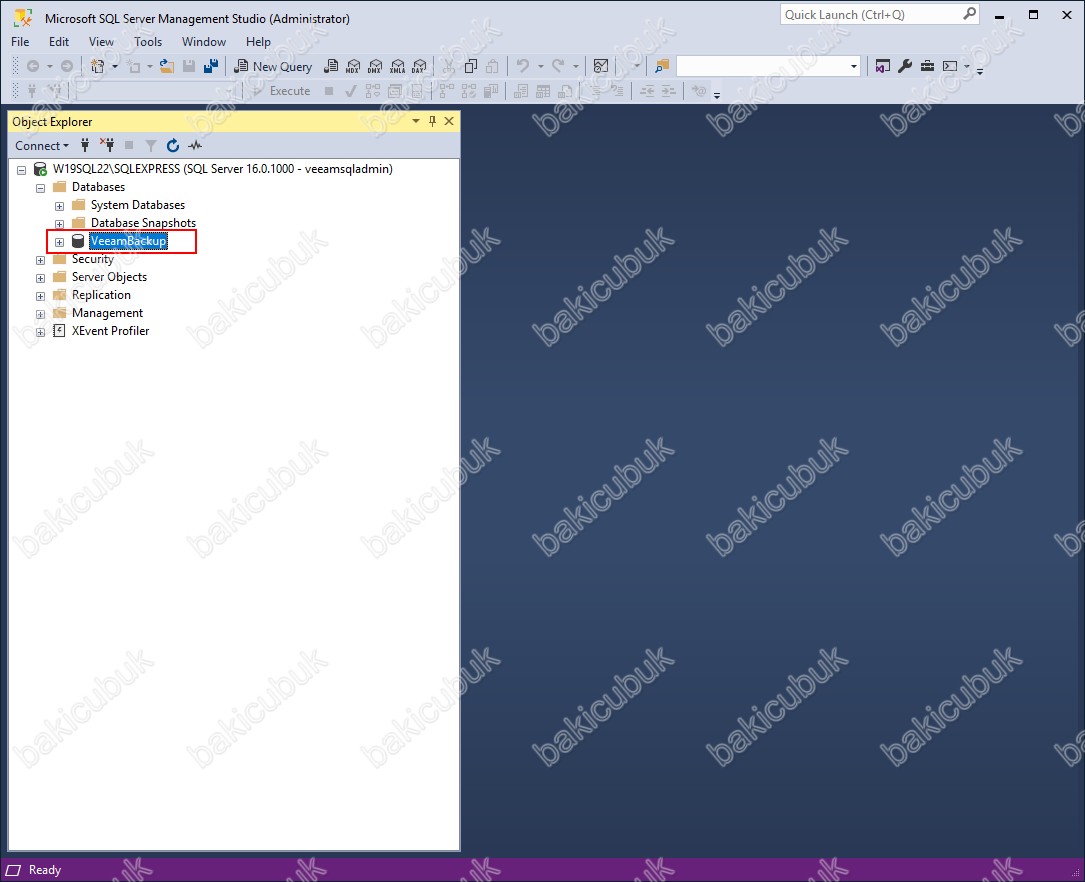
Task: Create an XMLA query
Action: pos(397,66)
